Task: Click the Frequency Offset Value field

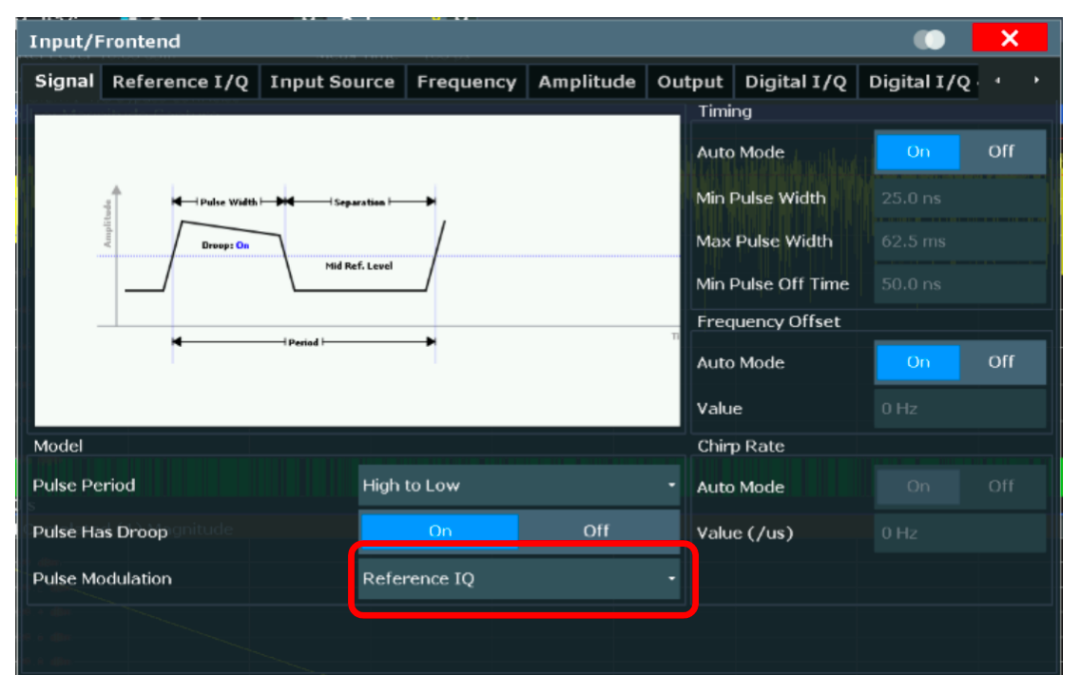Action: point(960,409)
